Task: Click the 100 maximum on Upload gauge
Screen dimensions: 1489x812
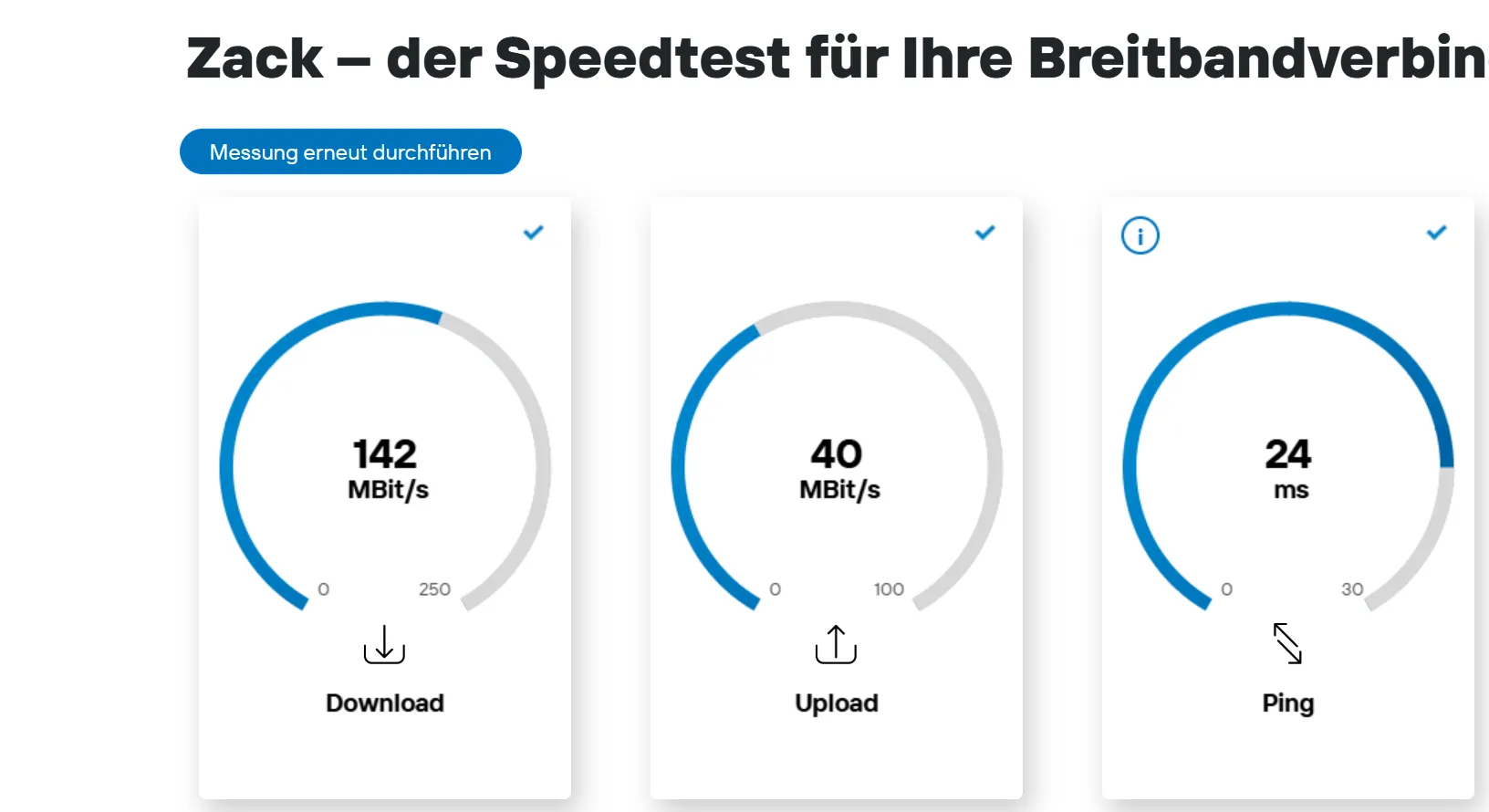Action: click(889, 589)
